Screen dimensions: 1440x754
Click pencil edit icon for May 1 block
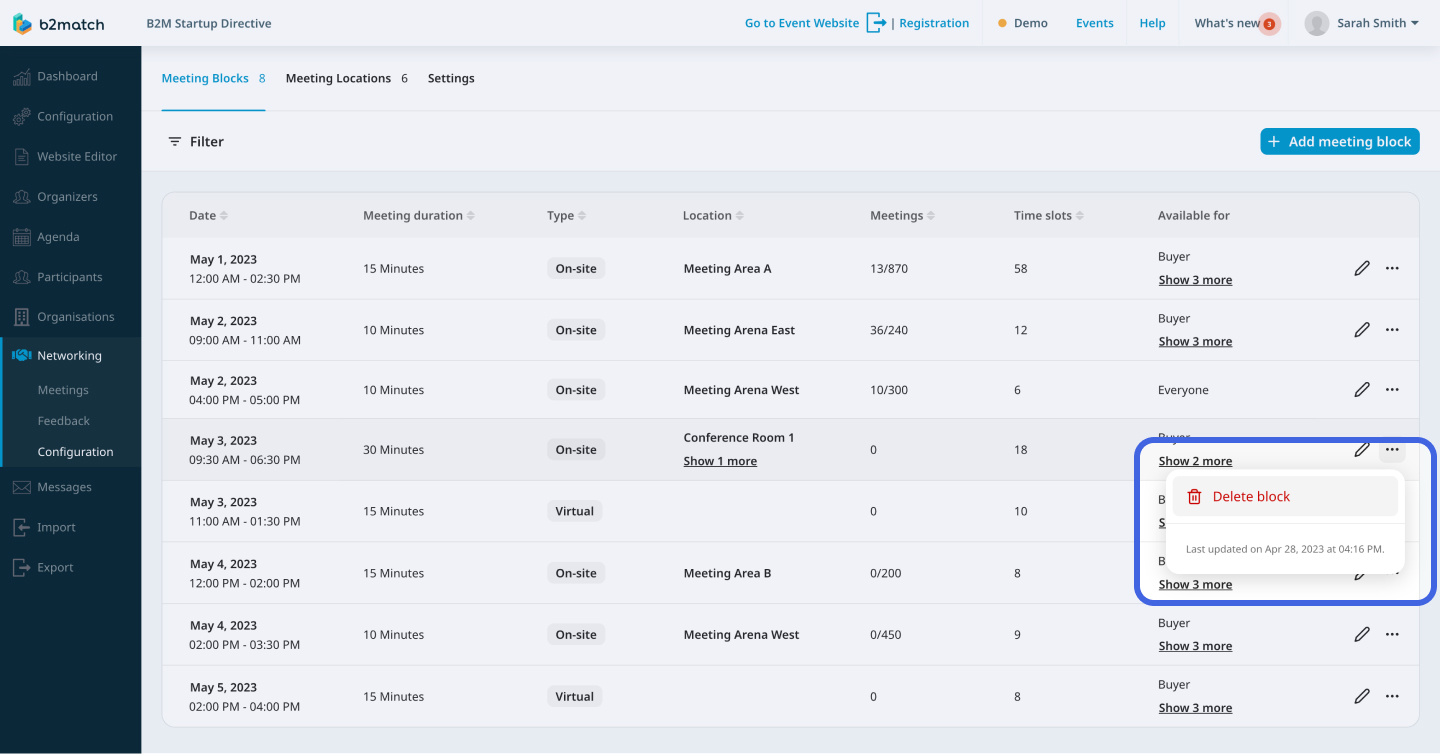tap(1361, 268)
